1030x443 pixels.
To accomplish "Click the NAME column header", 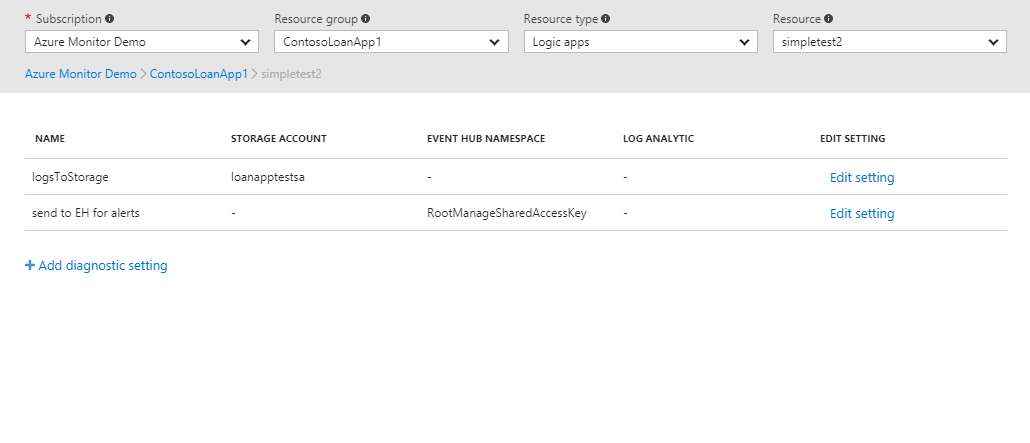I will [x=50, y=139].
